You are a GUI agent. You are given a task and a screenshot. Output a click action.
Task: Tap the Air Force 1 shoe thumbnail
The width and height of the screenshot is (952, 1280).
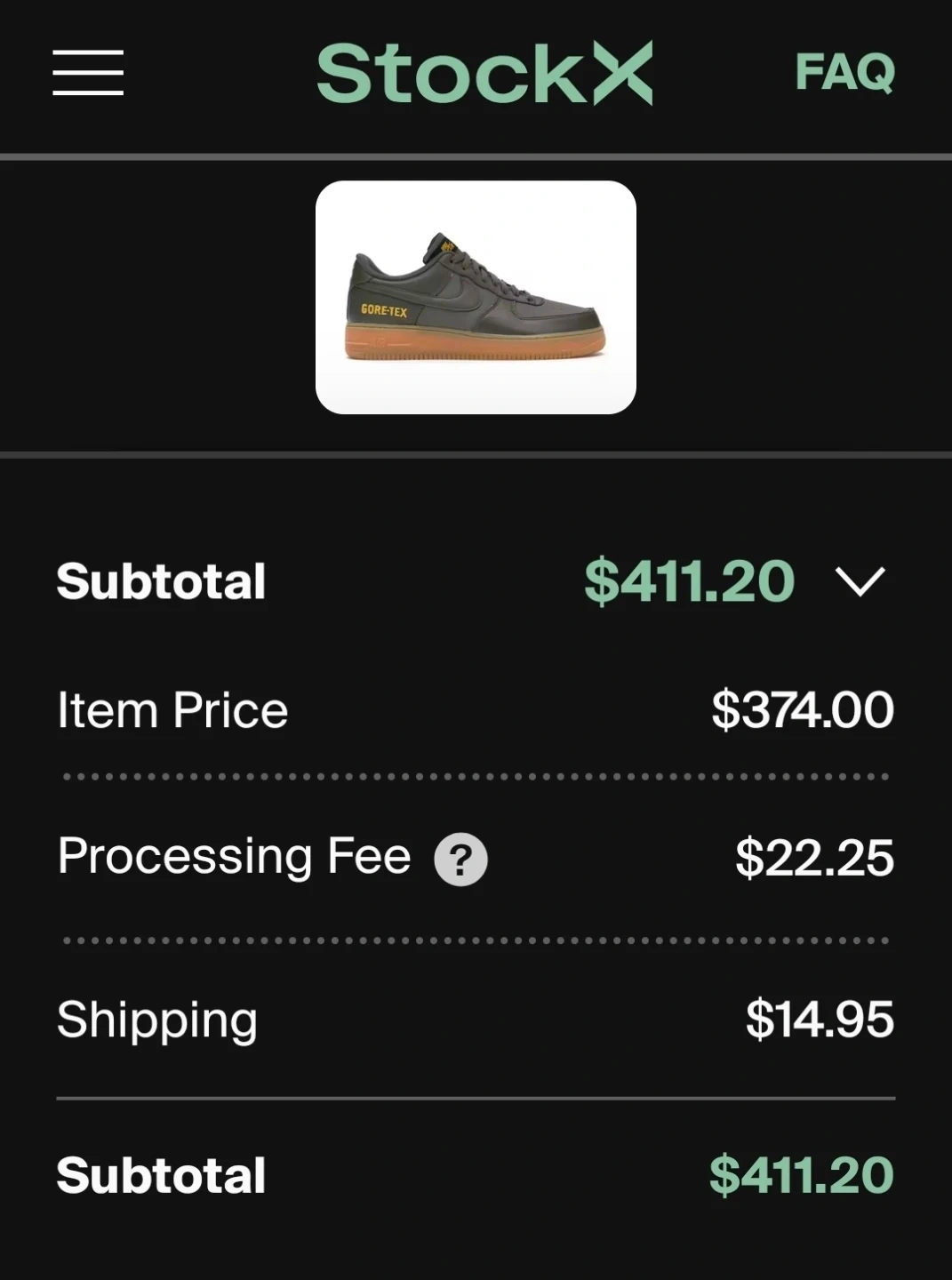(476, 298)
